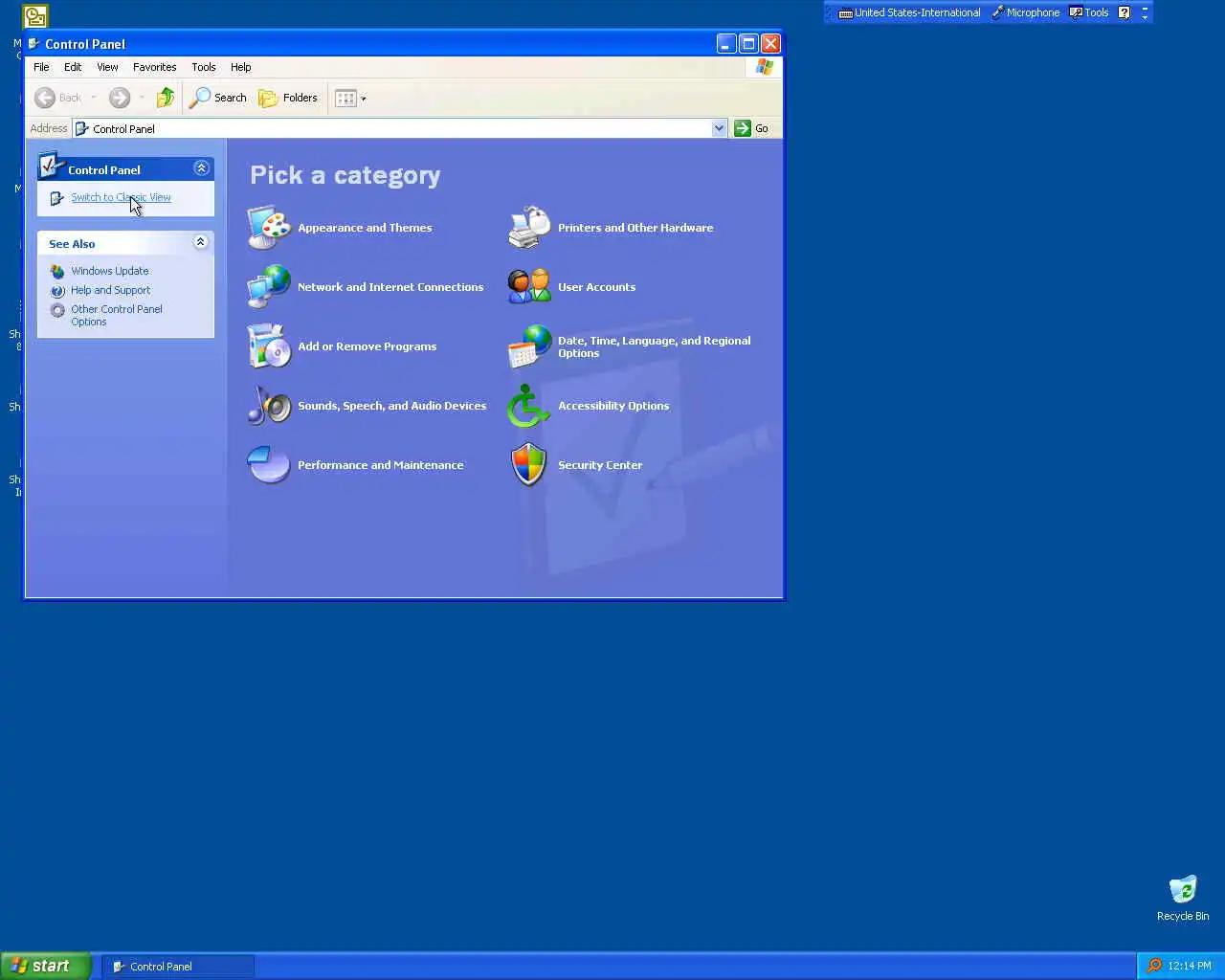Click the User Accounts people icon

529,287
